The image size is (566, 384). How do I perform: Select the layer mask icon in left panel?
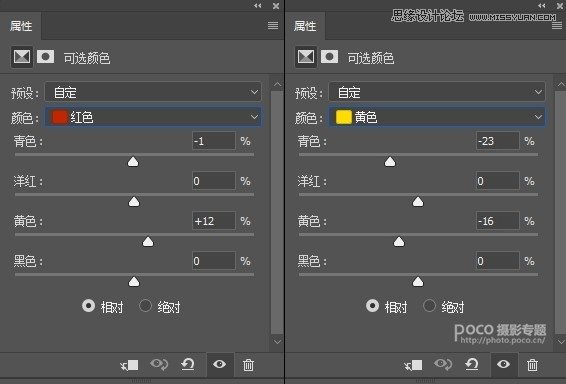[x=45, y=57]
